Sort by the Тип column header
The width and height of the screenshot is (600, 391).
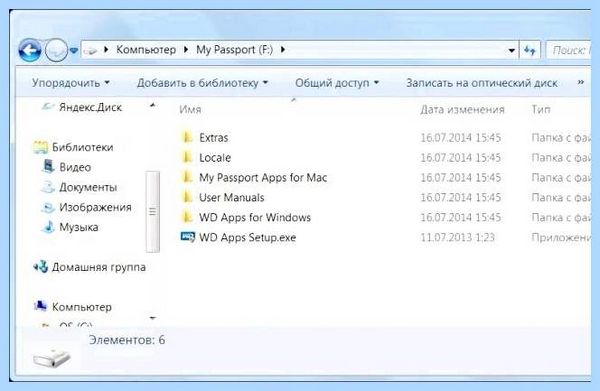click(541, 109)
